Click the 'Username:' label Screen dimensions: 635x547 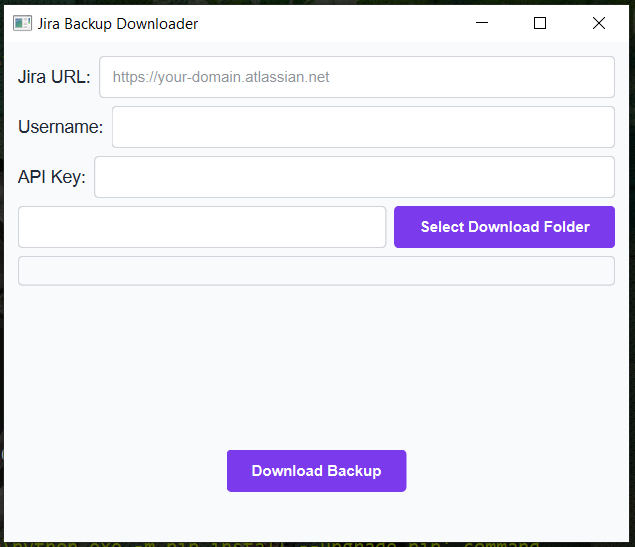61,127
